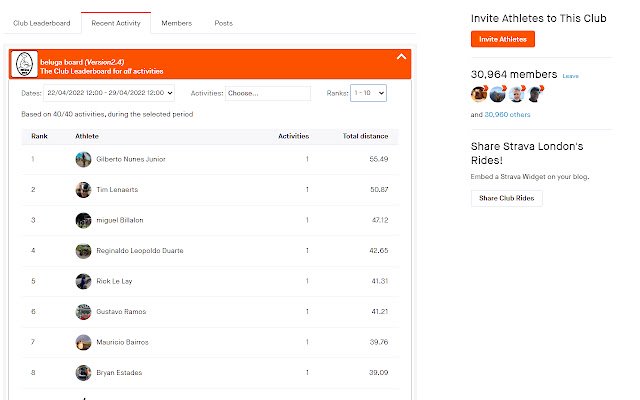This screenshot has height=400, width=640.
Task: Click the beluga board logo icon
Action: pyautogui.click(x=22, y=65)
